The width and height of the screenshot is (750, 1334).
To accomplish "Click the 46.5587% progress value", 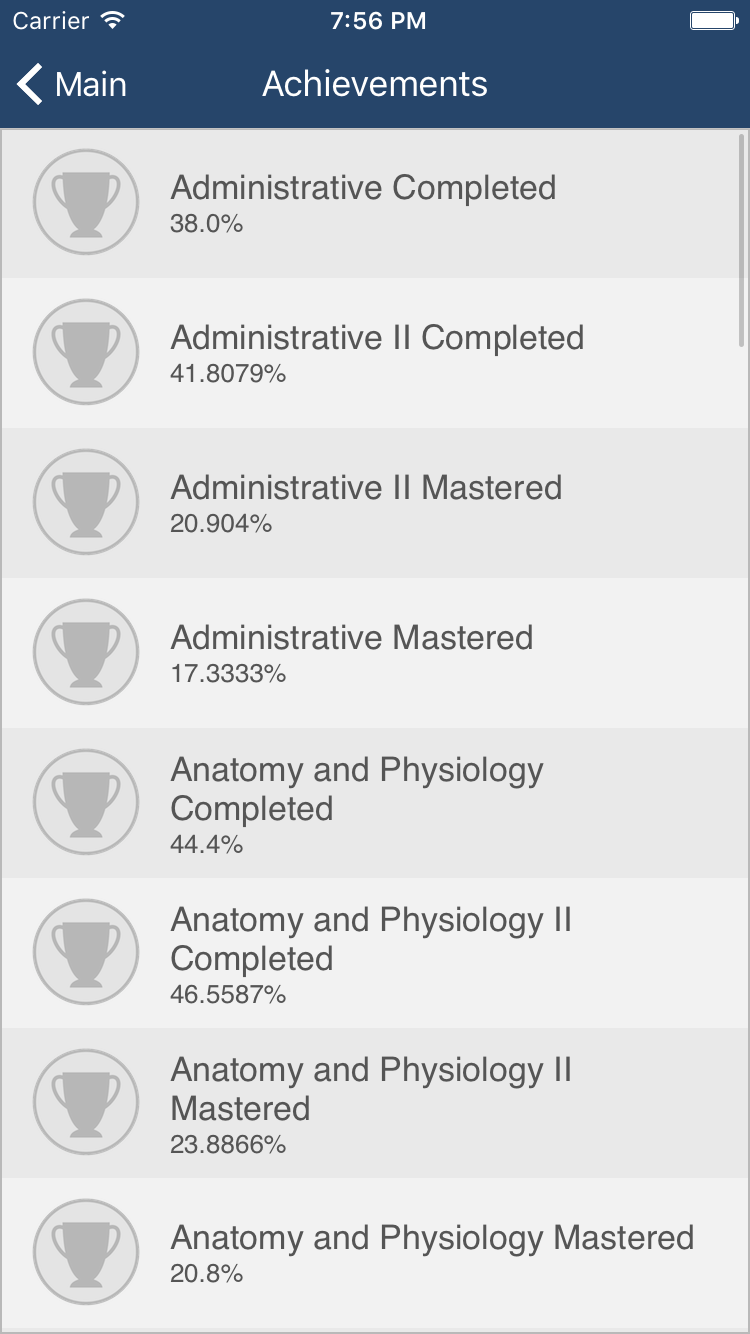I will 228,995.
